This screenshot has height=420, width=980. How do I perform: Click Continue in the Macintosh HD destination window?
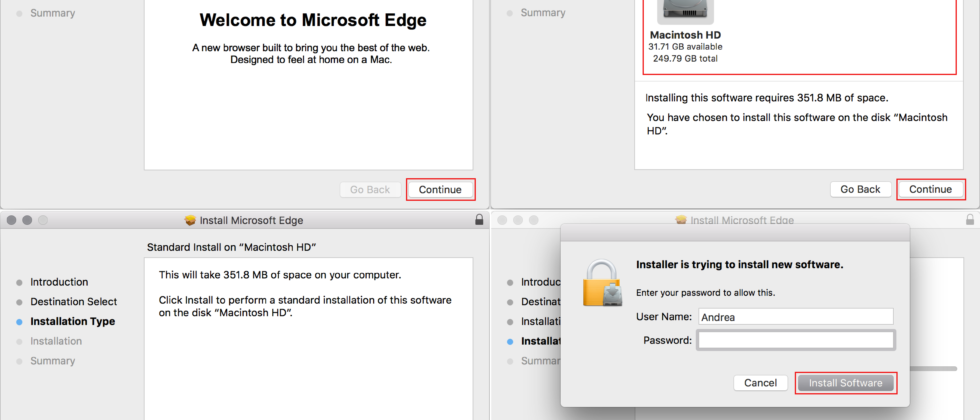(931, 189)
